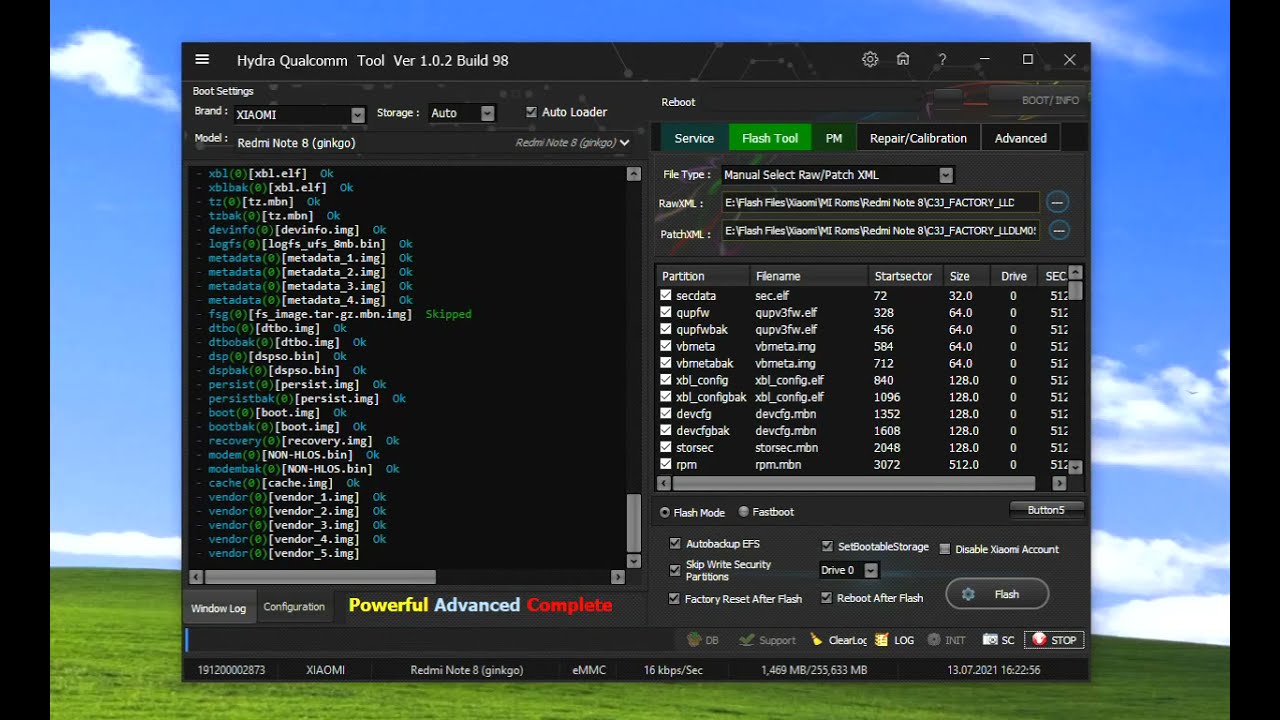Viewport: 1280px width, 720px height.
Task: Click the Startsector column header
Action: (906, 276)
